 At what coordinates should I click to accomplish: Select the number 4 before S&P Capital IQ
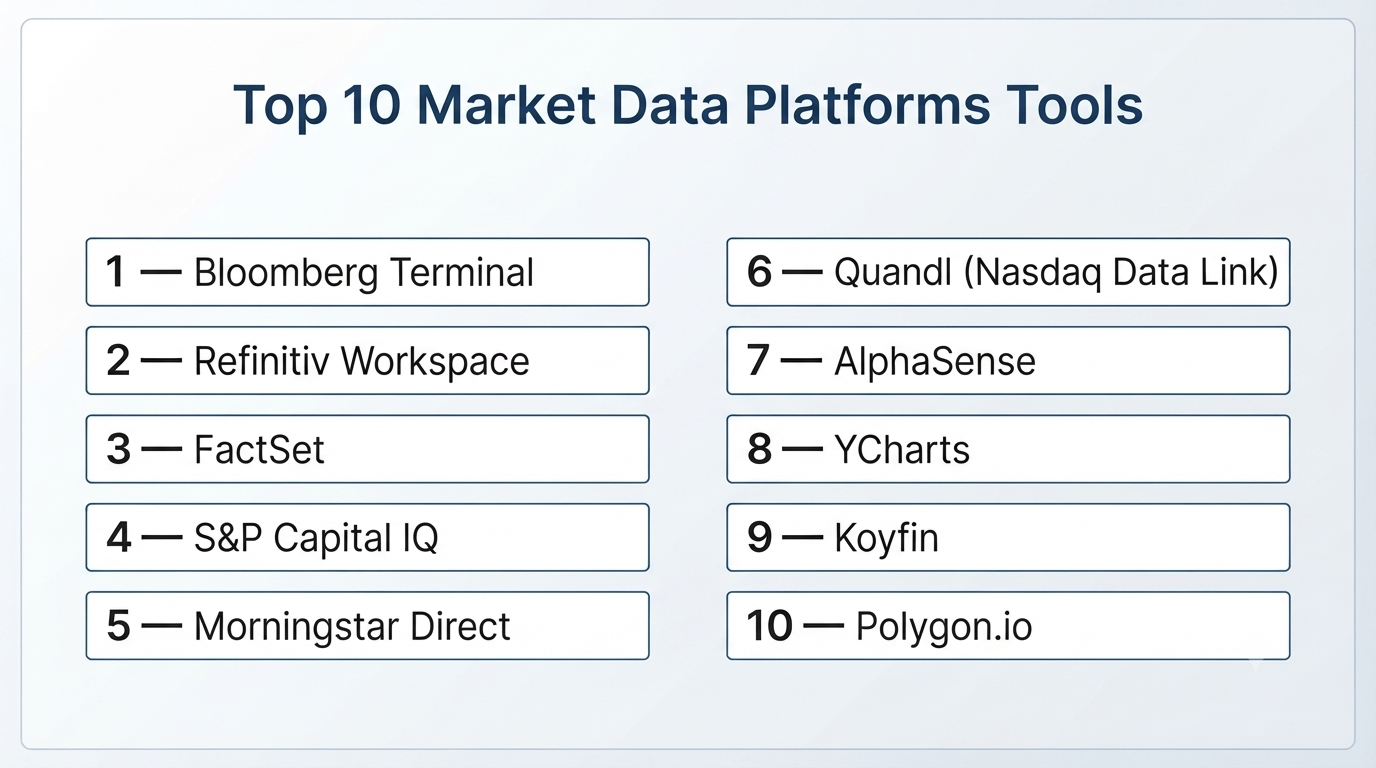pyautogui.click(x=119, y=537)
